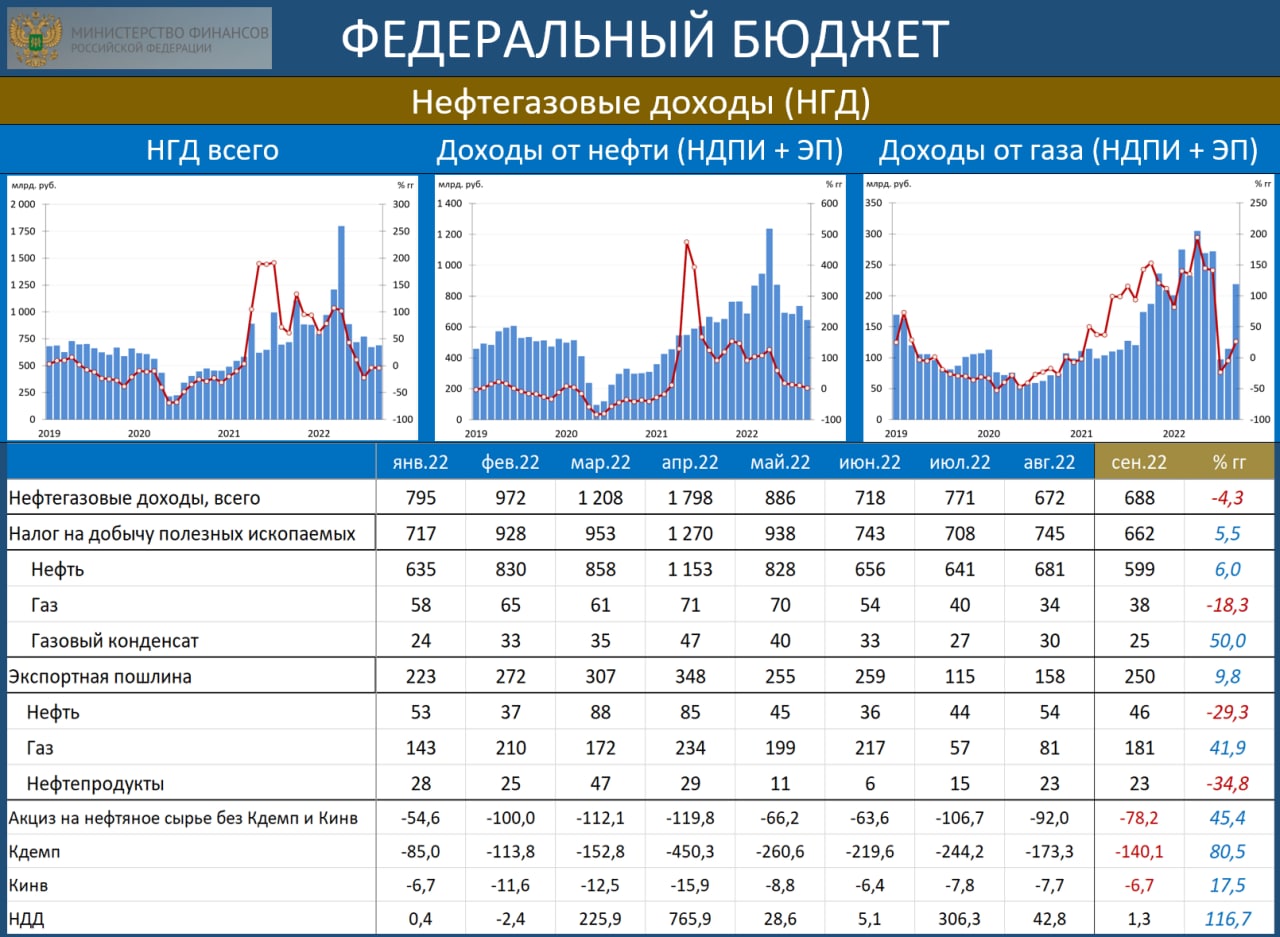Viewport: 1280px width, 937px height.
Task: Click the value 306,3 in НДД row
Action: coord(960,919)
